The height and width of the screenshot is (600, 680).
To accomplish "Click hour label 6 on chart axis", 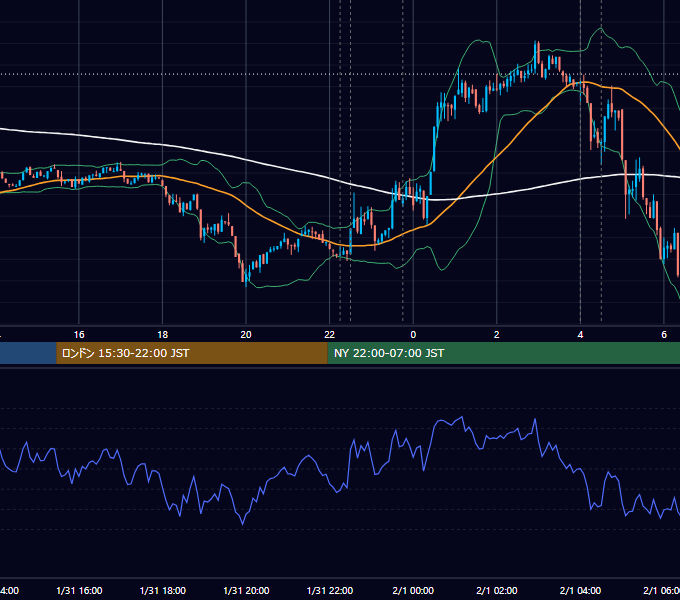I will tap(664, 335).
